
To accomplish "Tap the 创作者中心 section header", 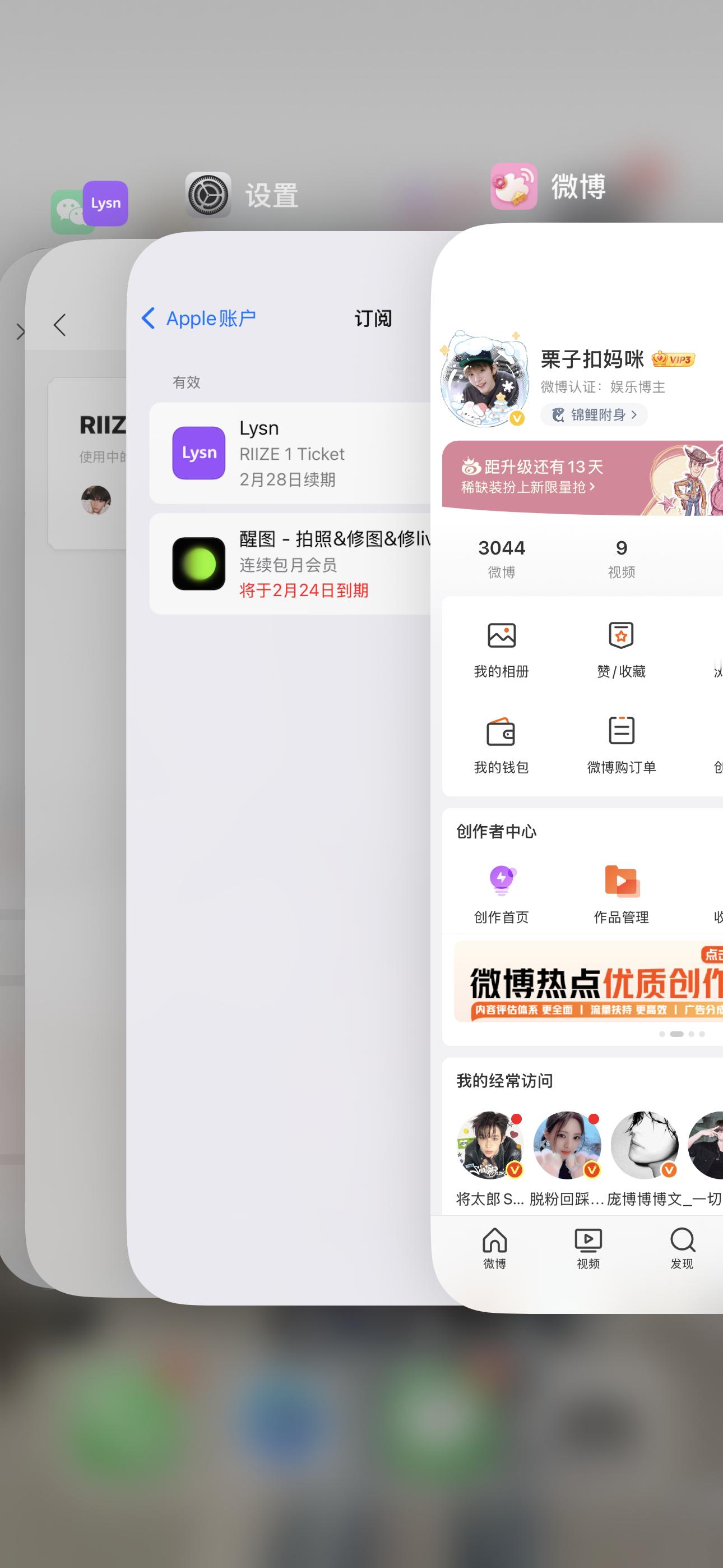I will coord(497,832).
